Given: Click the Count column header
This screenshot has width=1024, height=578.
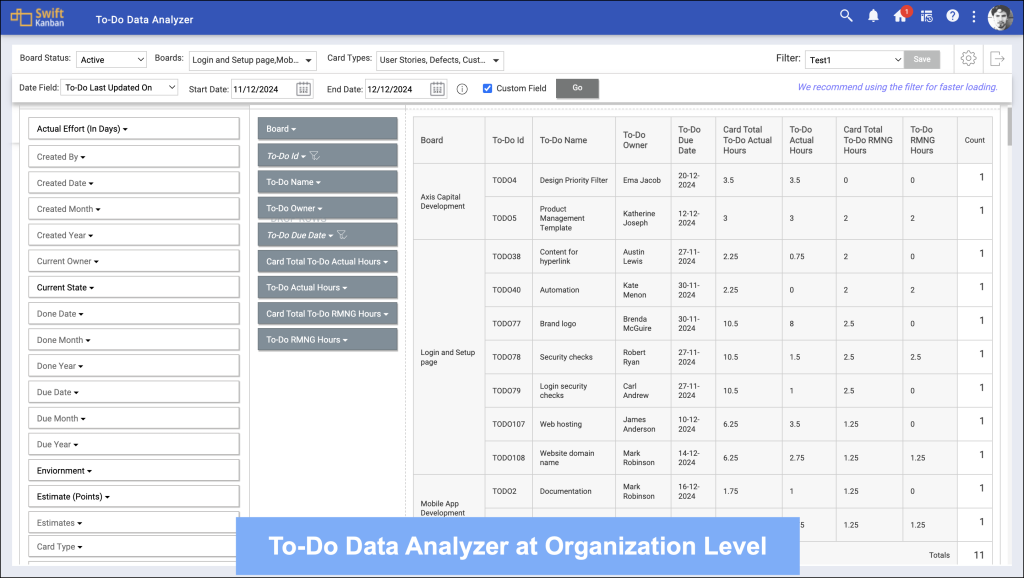Looking at the screenshot, I should [974, 140].
